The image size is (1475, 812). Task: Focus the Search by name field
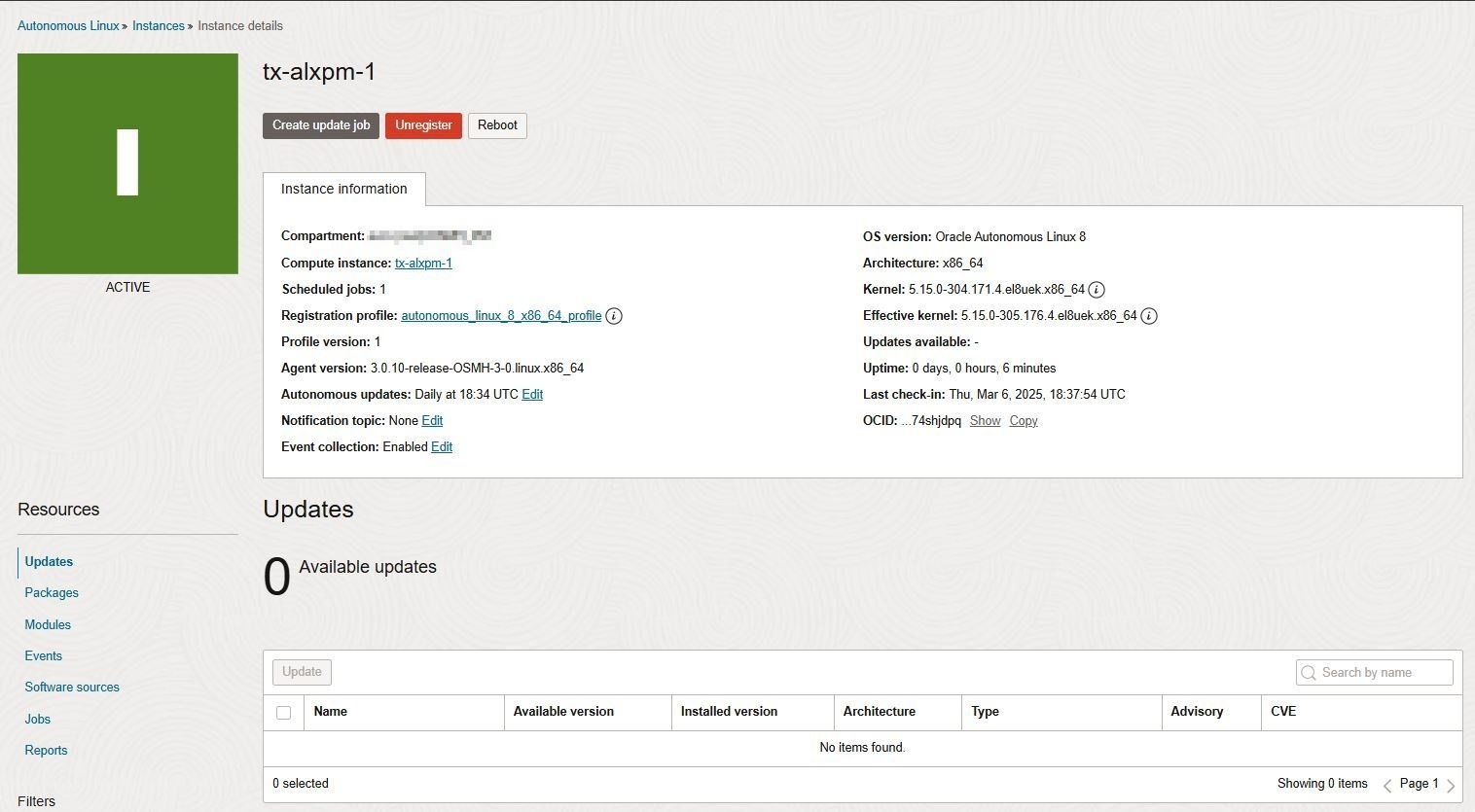(1374, 673)
